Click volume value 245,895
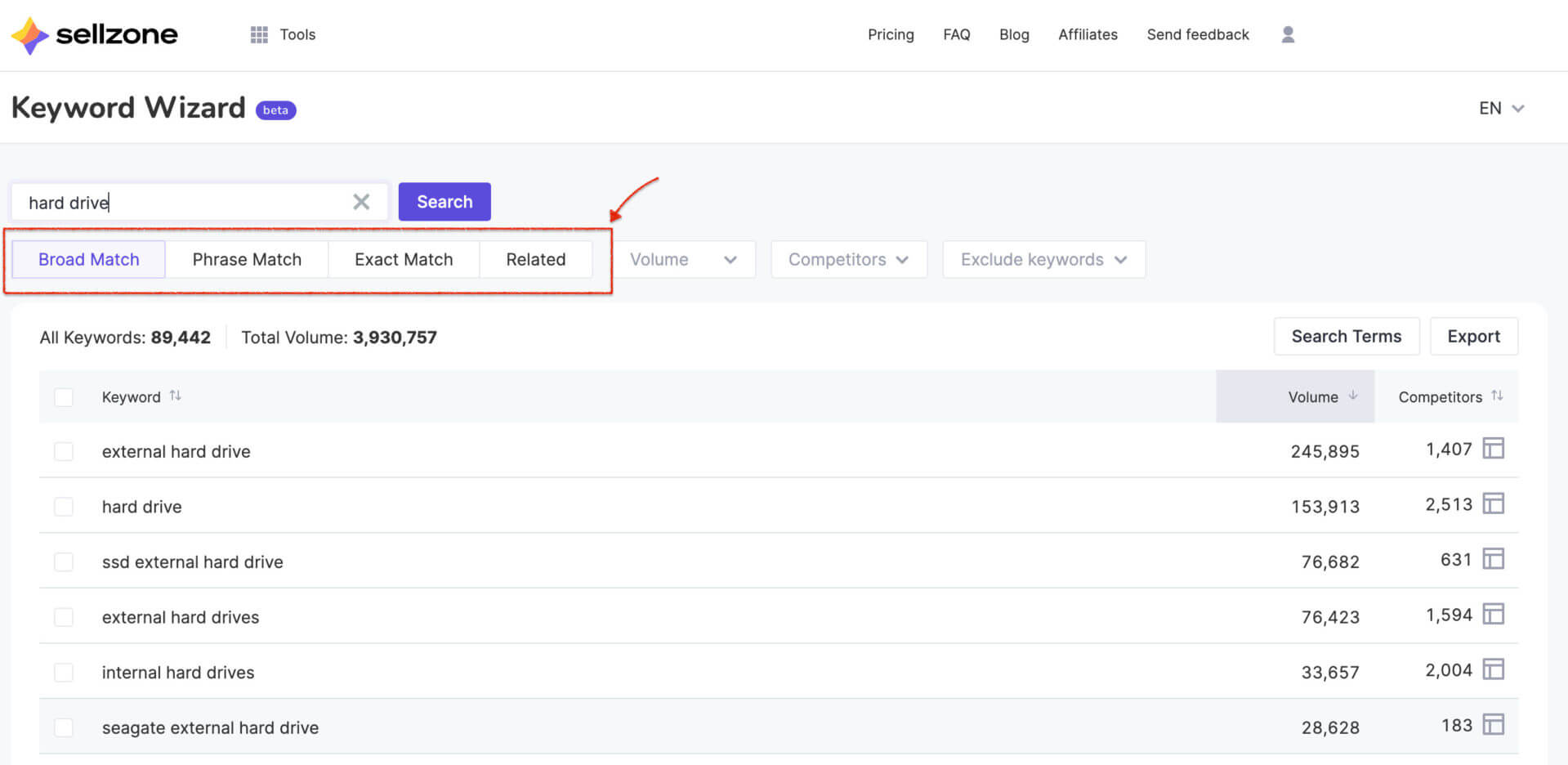The width and height of the screenshot is (1568, 765). point(1325,451)
